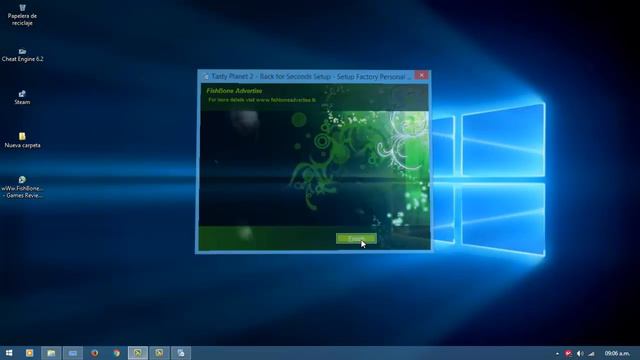Open the Papelera de reciclaje desktop icon
Image resolution: width=640 pixels, height=360 pixels.
click(x=22, y=14)
